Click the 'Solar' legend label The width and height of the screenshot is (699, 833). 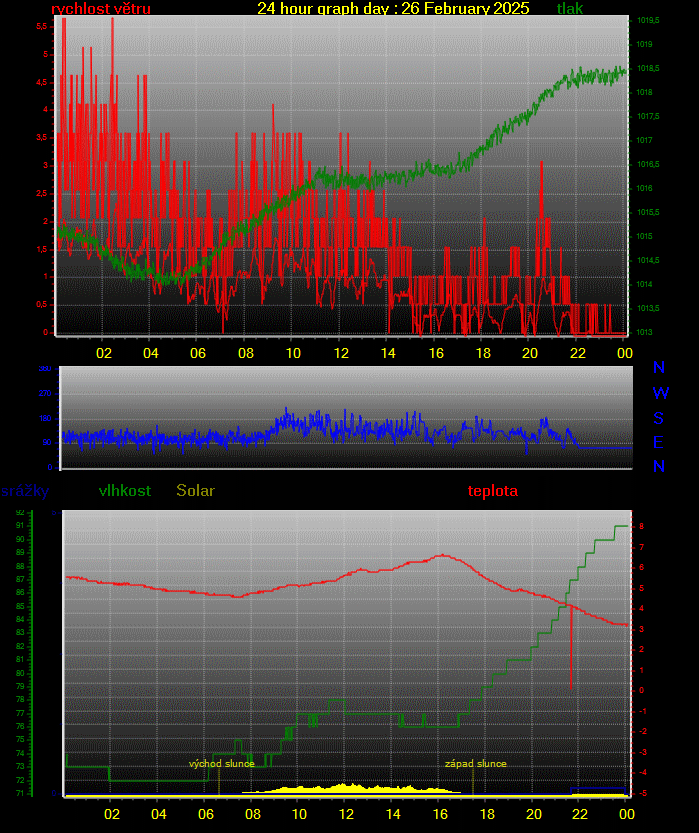(x=195, y=490)
